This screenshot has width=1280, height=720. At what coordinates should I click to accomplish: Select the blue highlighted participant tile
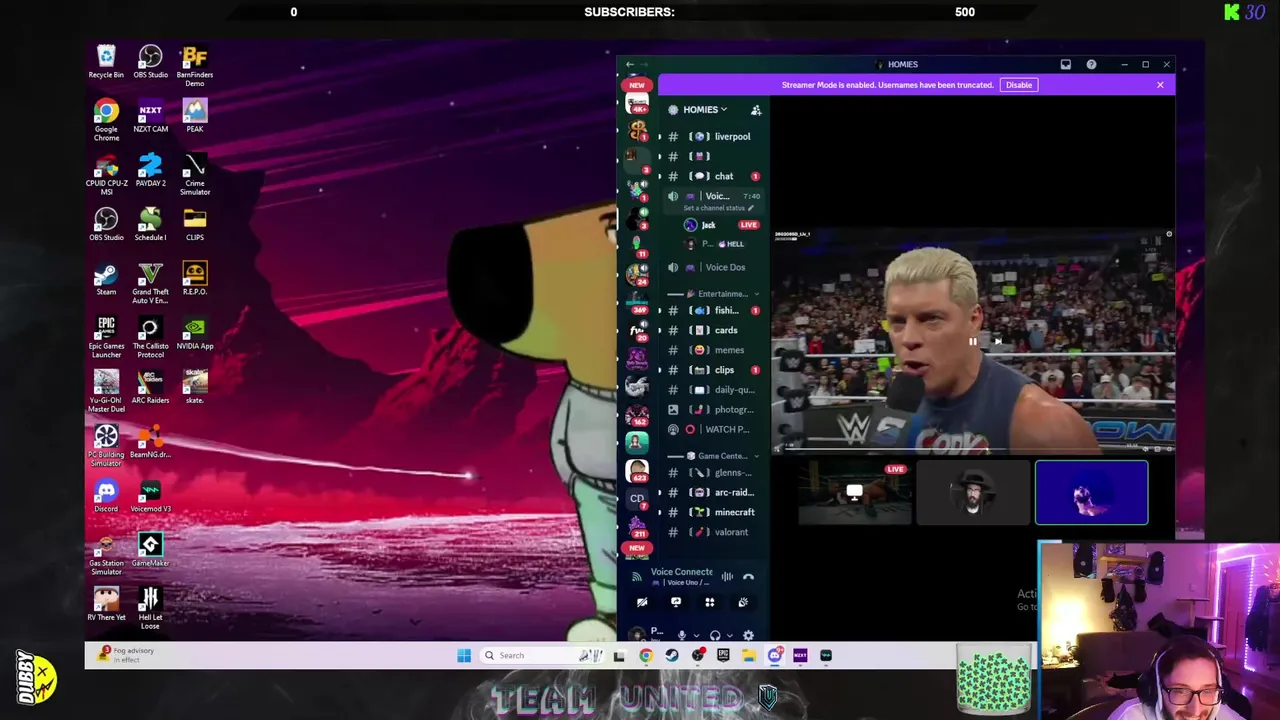1092,492
